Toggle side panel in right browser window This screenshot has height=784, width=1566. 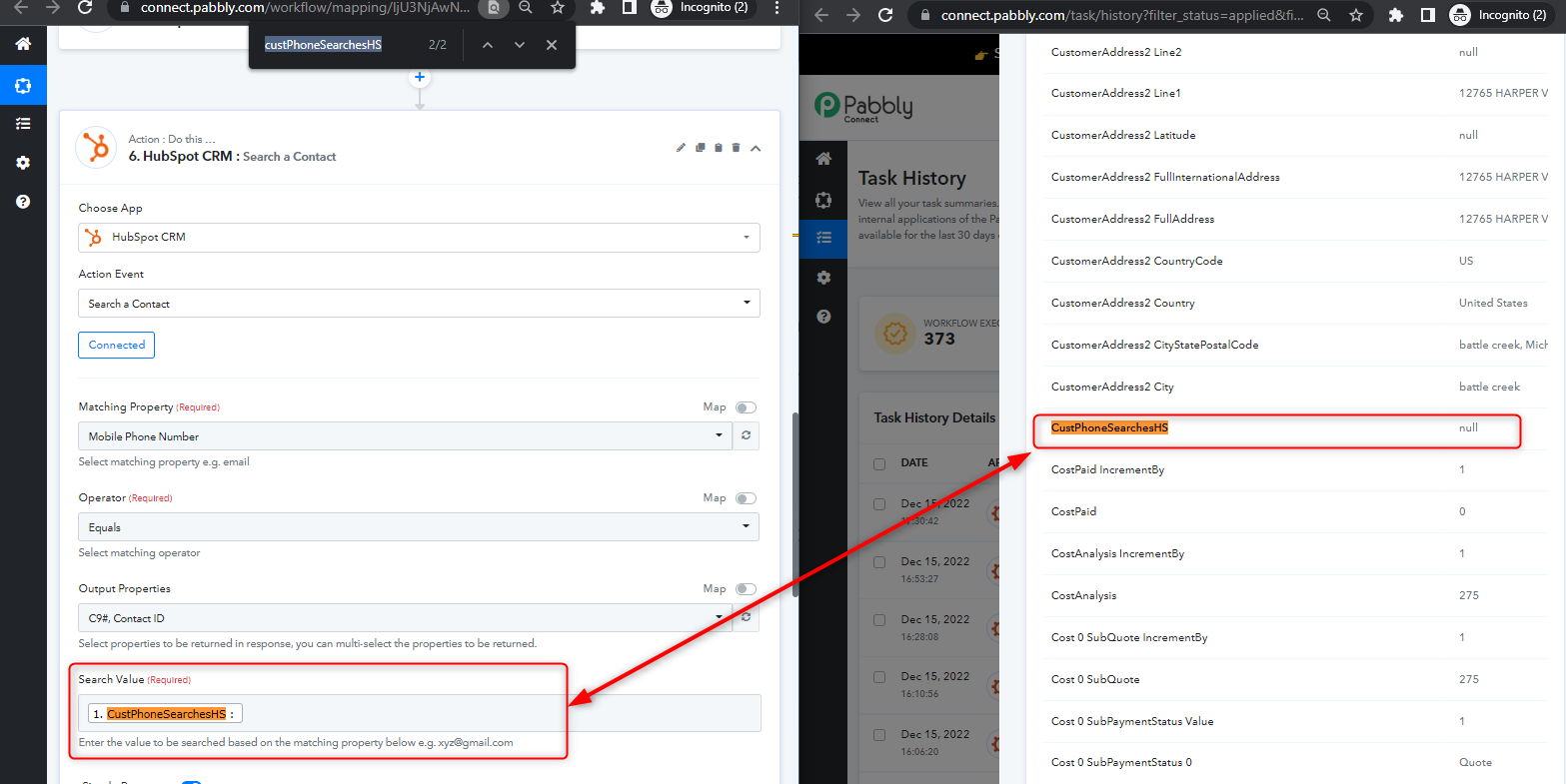point(1428,15)
